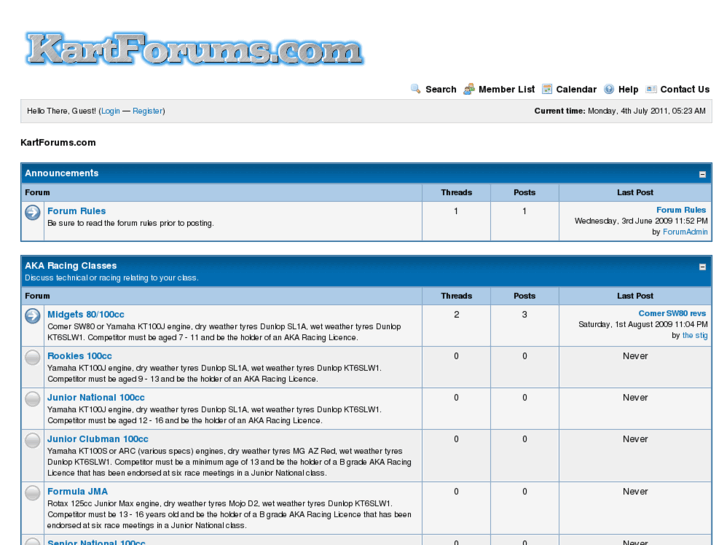Viewport: 727px width, 545px height.
Task: Click the Announcements category title
Action: coord(62,173)
